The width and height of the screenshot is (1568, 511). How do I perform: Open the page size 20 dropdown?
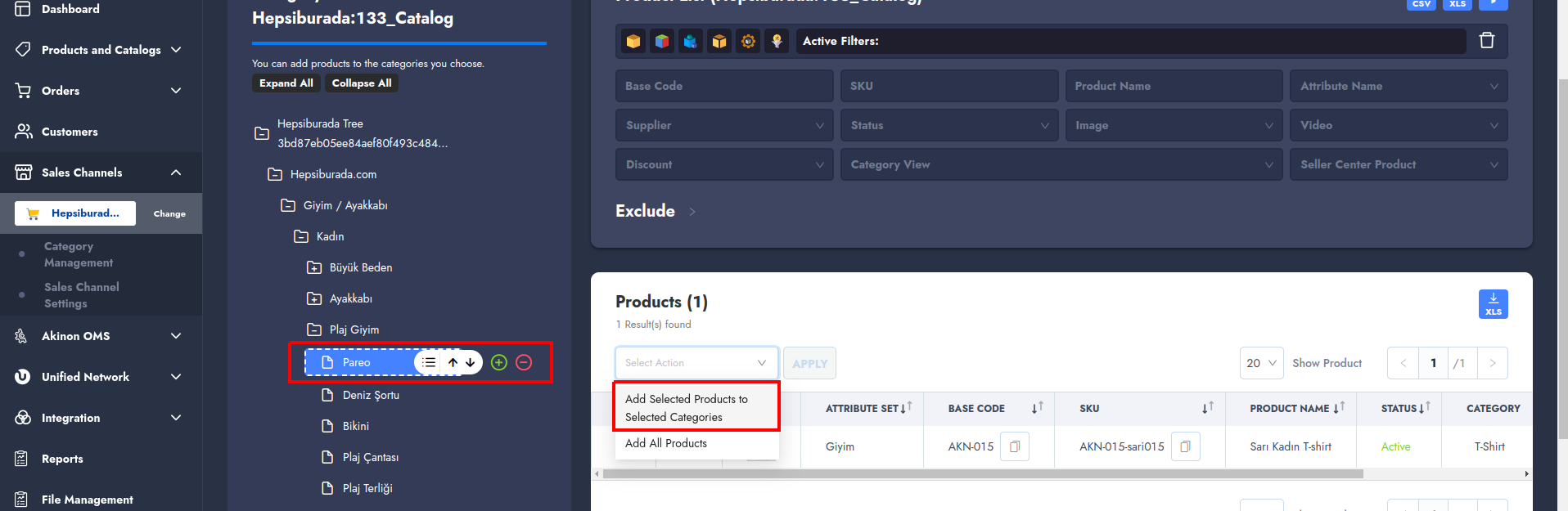1261,363
